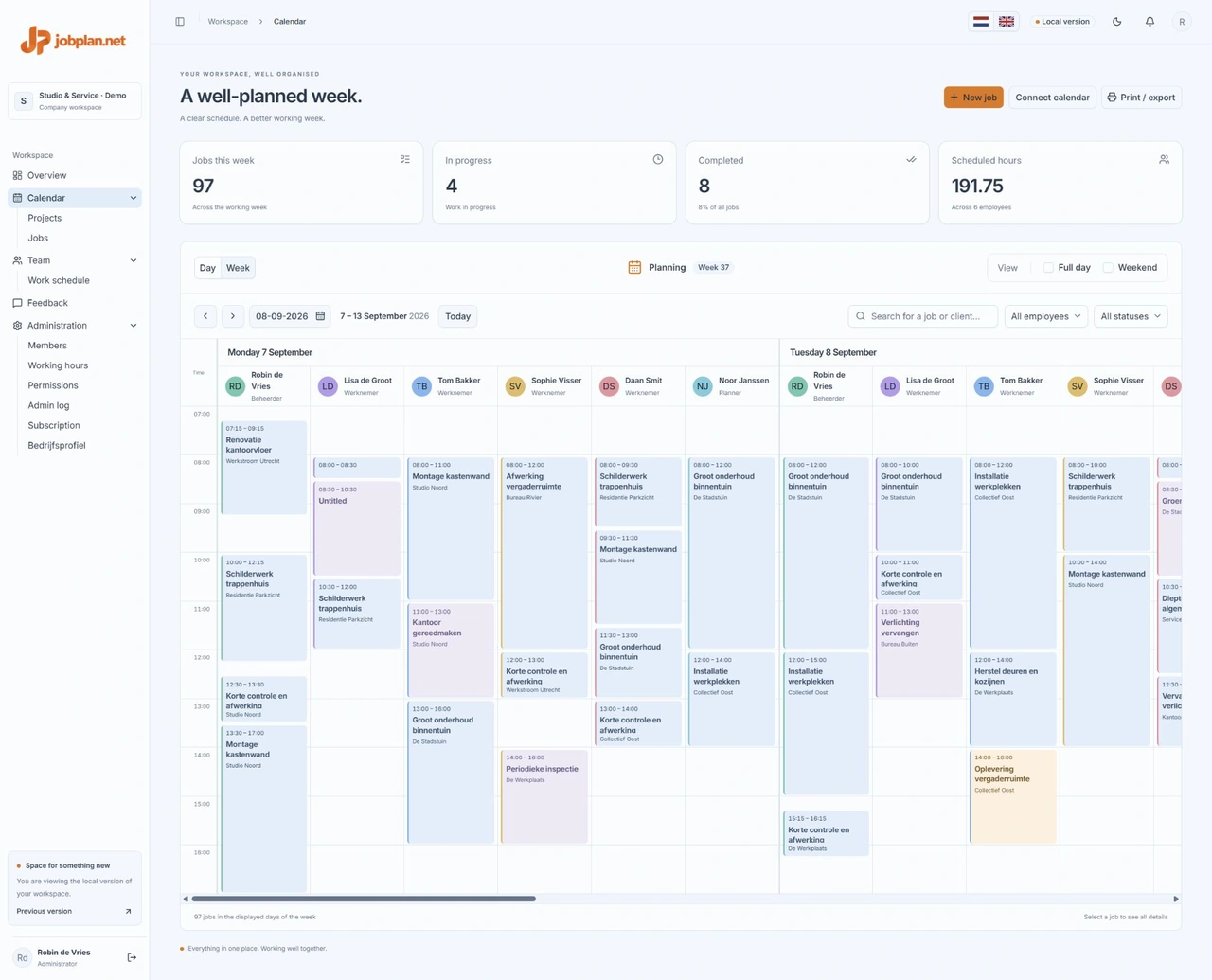Click the jobplan.net logo
The height and width of the screenshot is (980, 1212).
click(74, 40)
